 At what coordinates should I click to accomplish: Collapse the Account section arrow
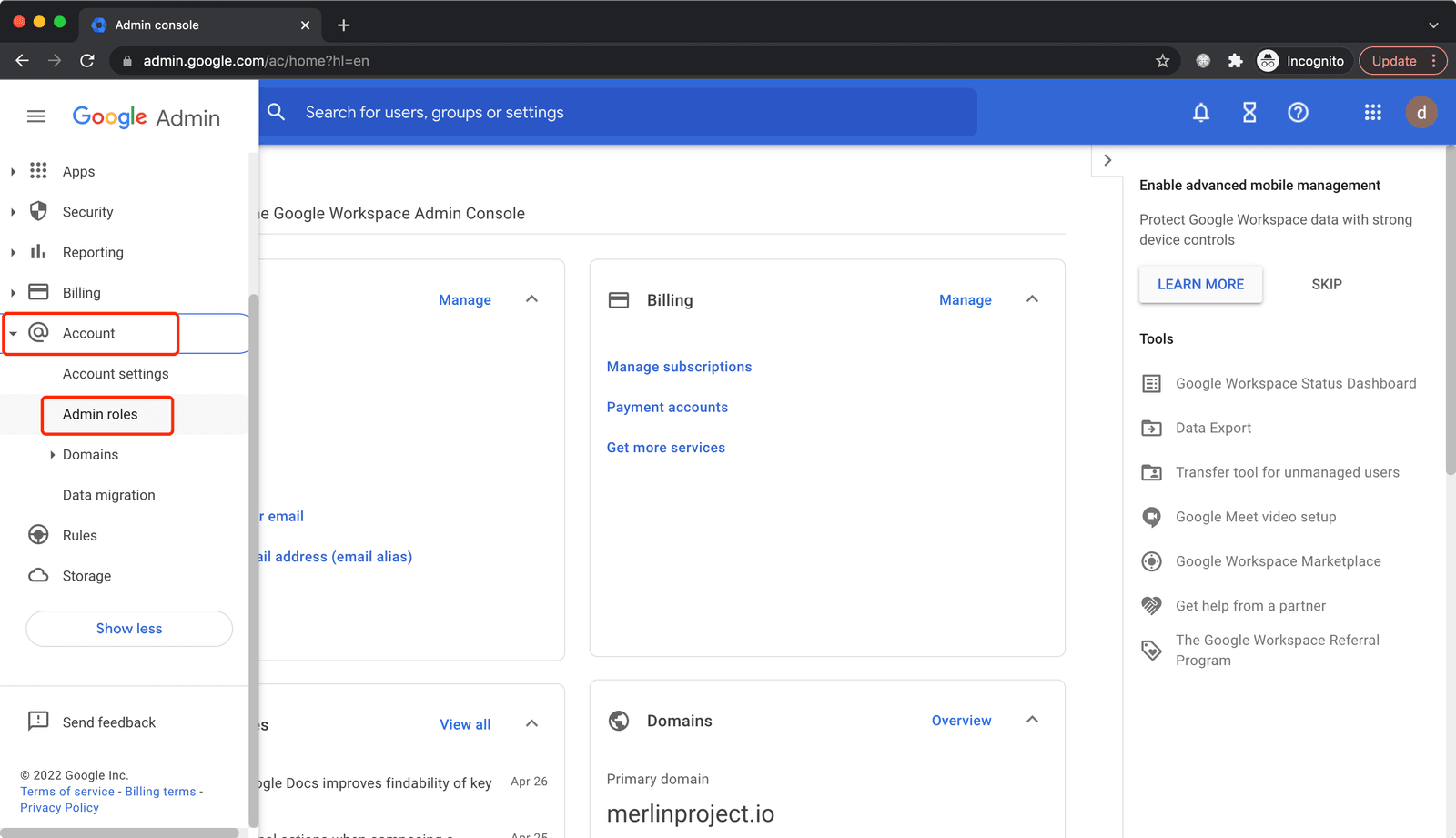[x=13, y=333]
